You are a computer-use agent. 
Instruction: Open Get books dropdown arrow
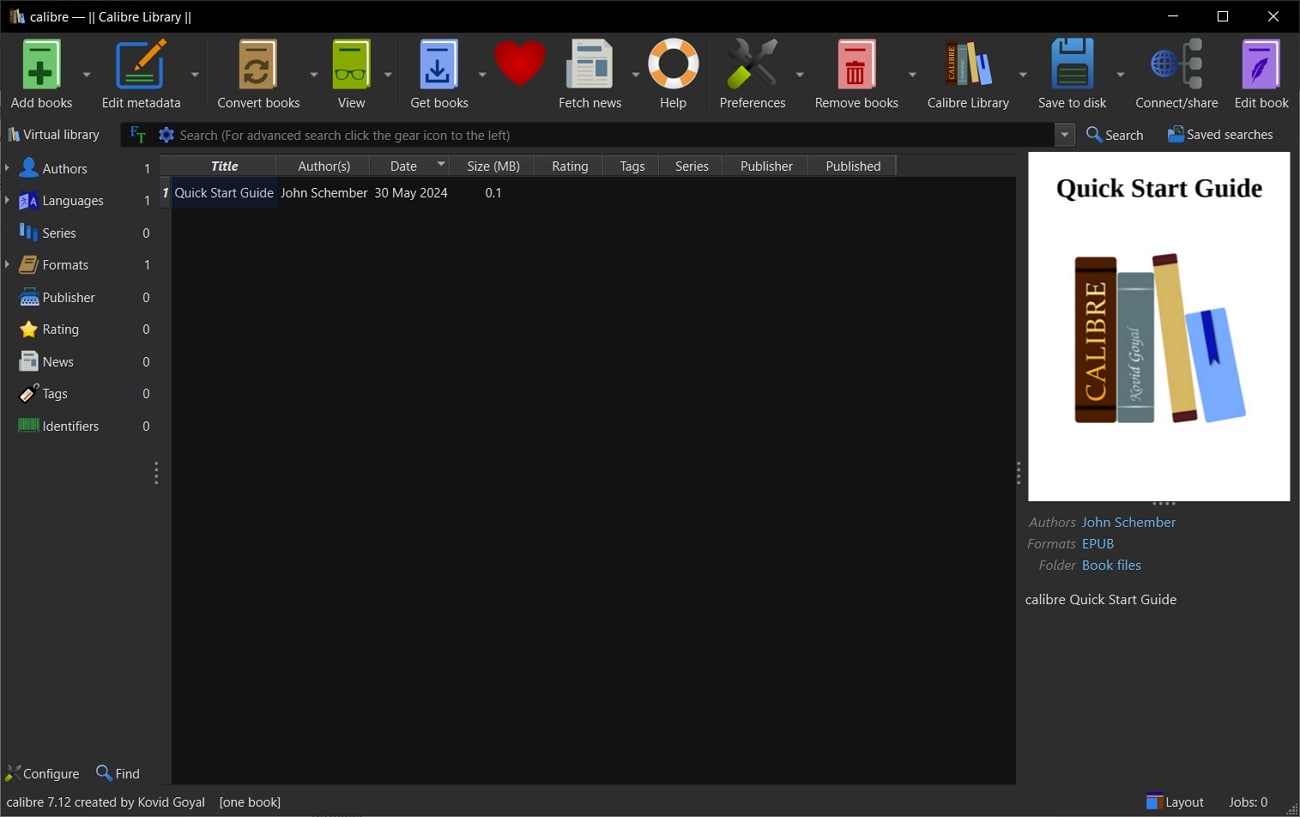[x=482, y=75]
